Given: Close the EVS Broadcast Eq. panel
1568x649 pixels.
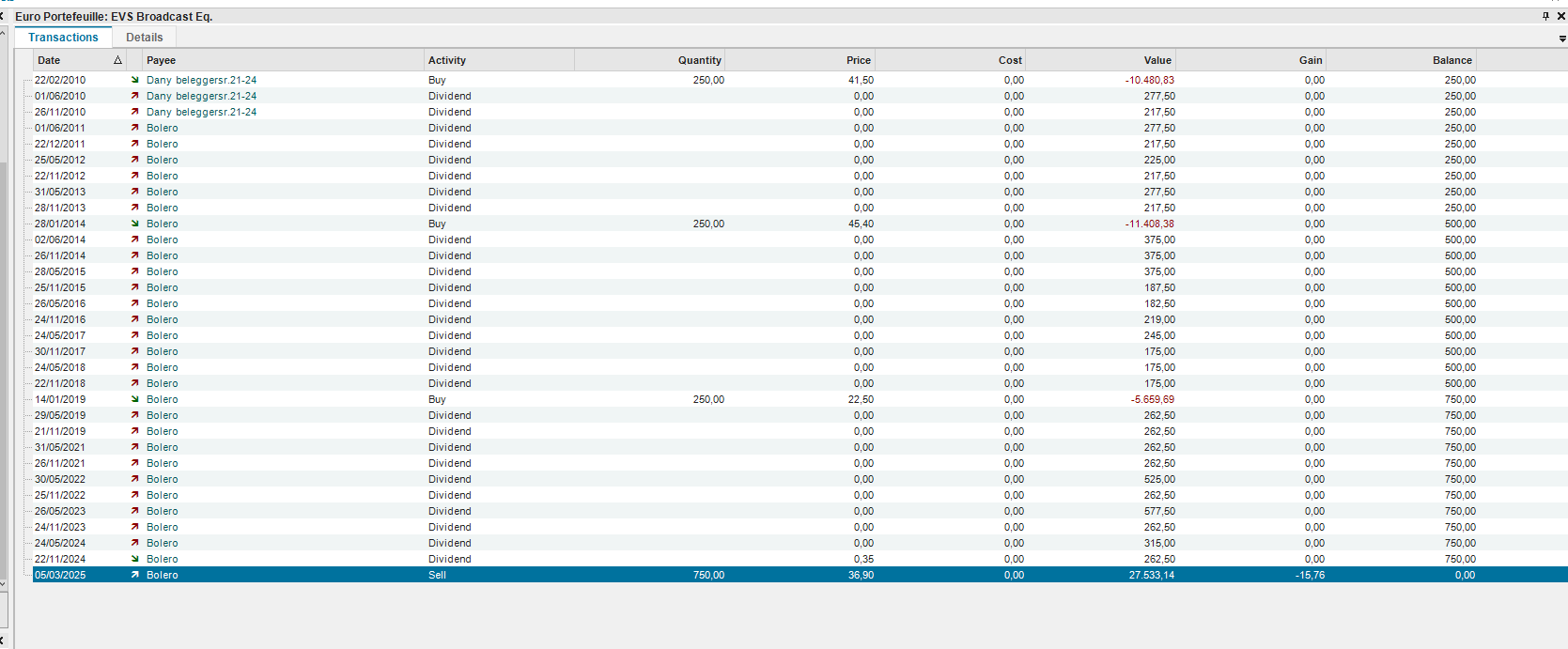Looking at the screenshot, I should coord(1561,16).
